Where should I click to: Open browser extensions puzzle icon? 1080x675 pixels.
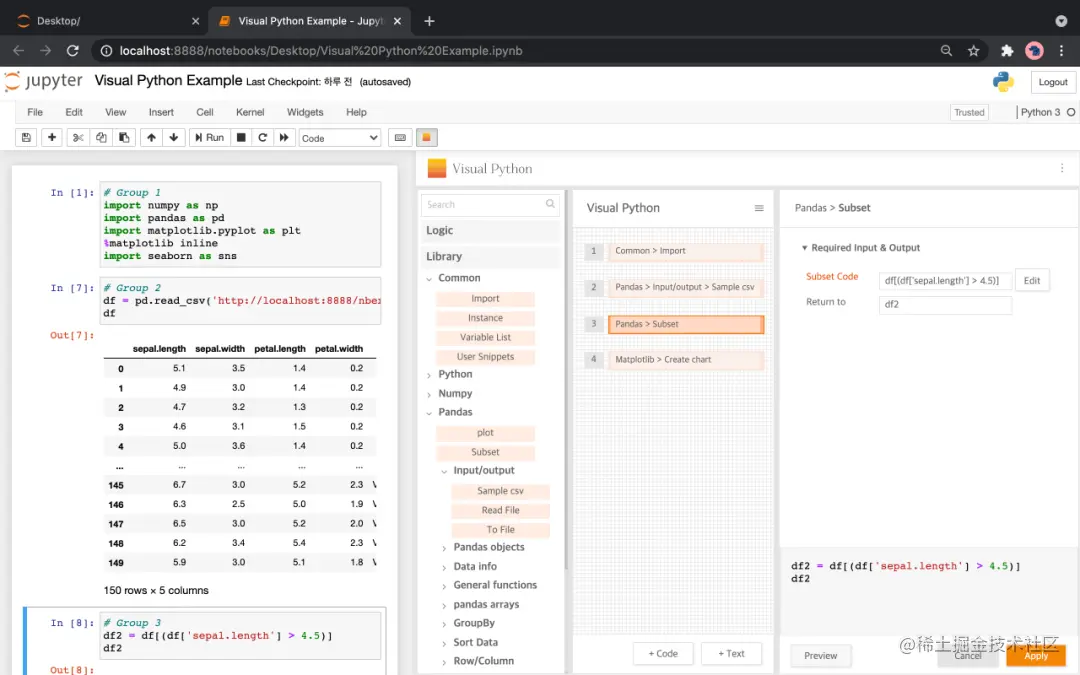click(1007, 50)
